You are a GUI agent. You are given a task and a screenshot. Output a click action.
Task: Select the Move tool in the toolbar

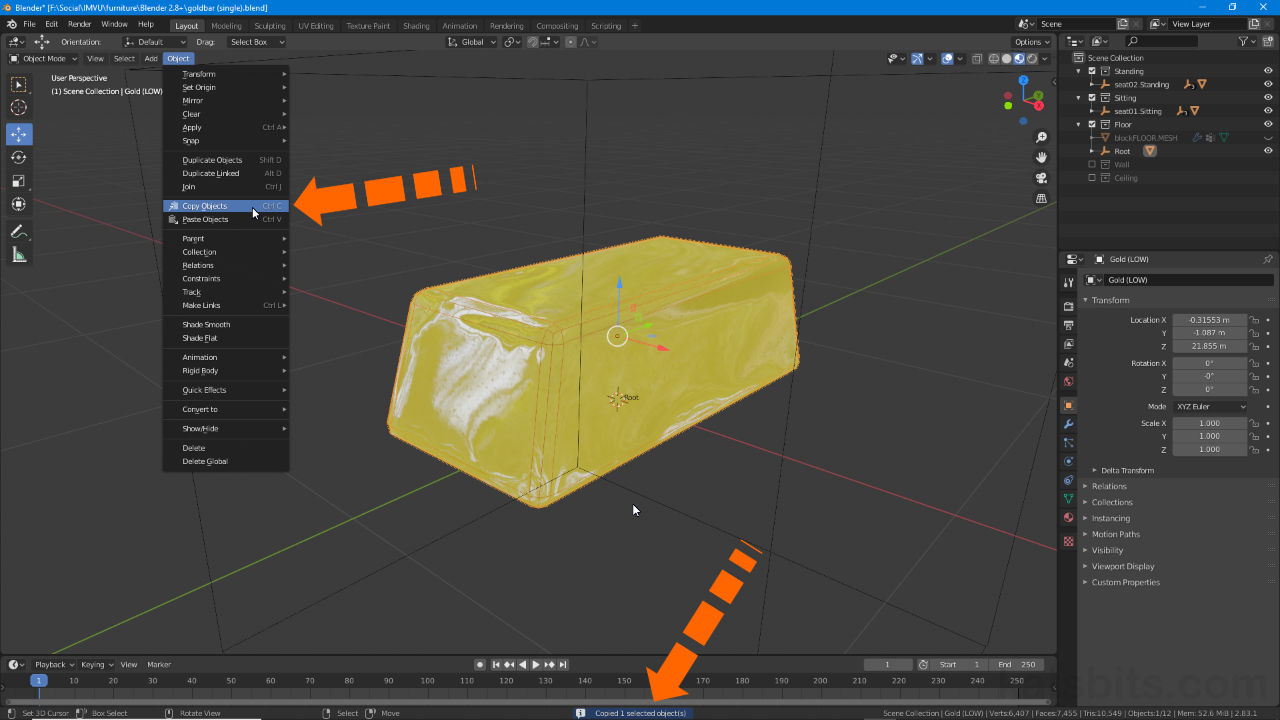(18, 134)
